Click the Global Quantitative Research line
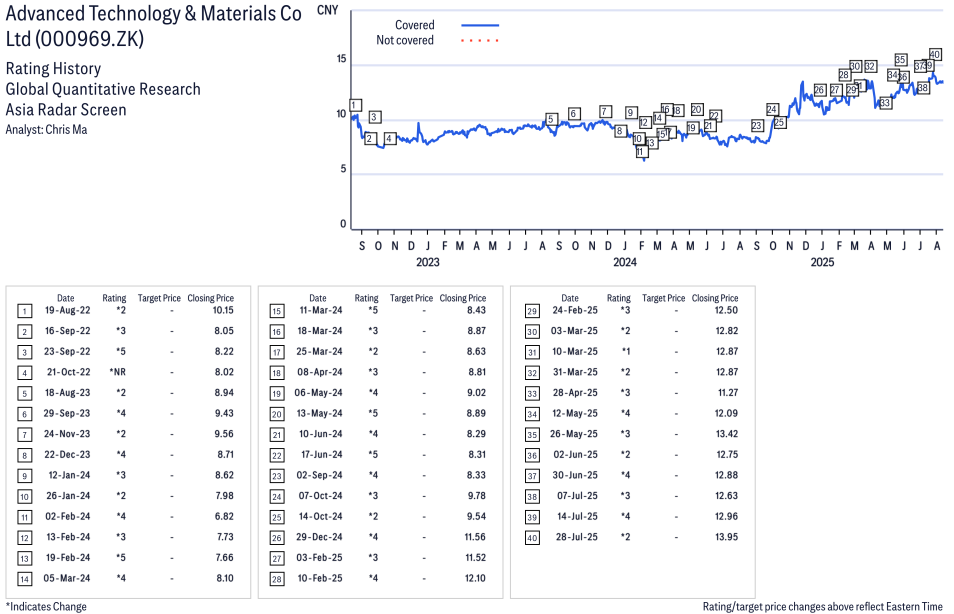The image size is (954, 614). tap(103, 89)
